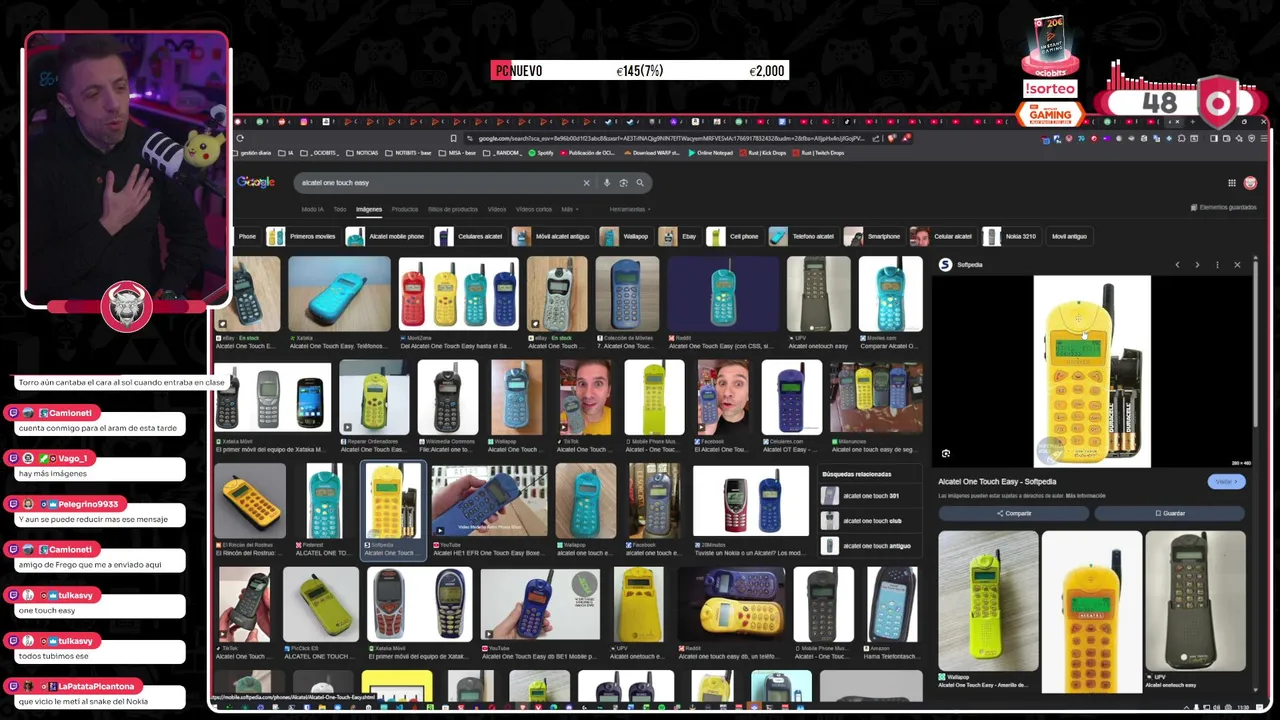Click the Visitar button in preview panel
This screenshot has height=720, width=1280.
pos(1225,481)
